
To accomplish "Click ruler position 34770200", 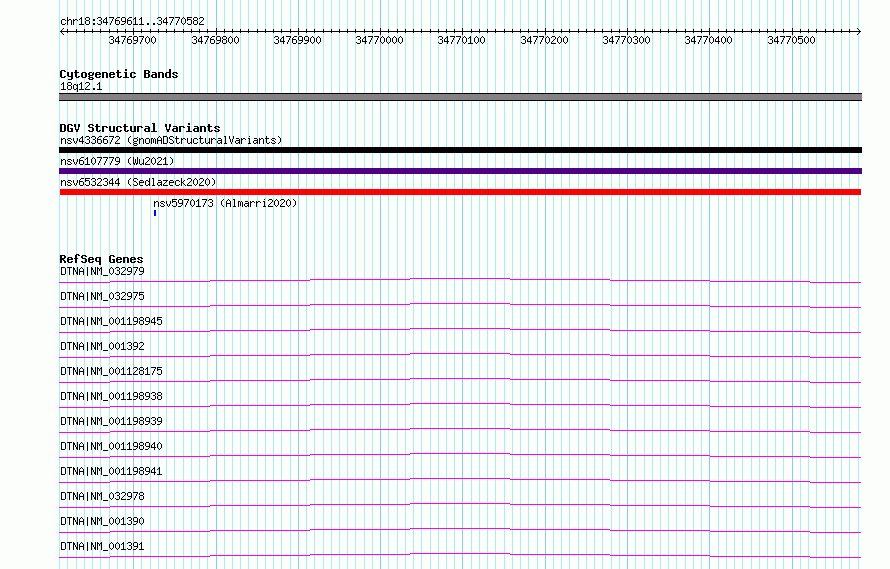I will click(544, 40).
